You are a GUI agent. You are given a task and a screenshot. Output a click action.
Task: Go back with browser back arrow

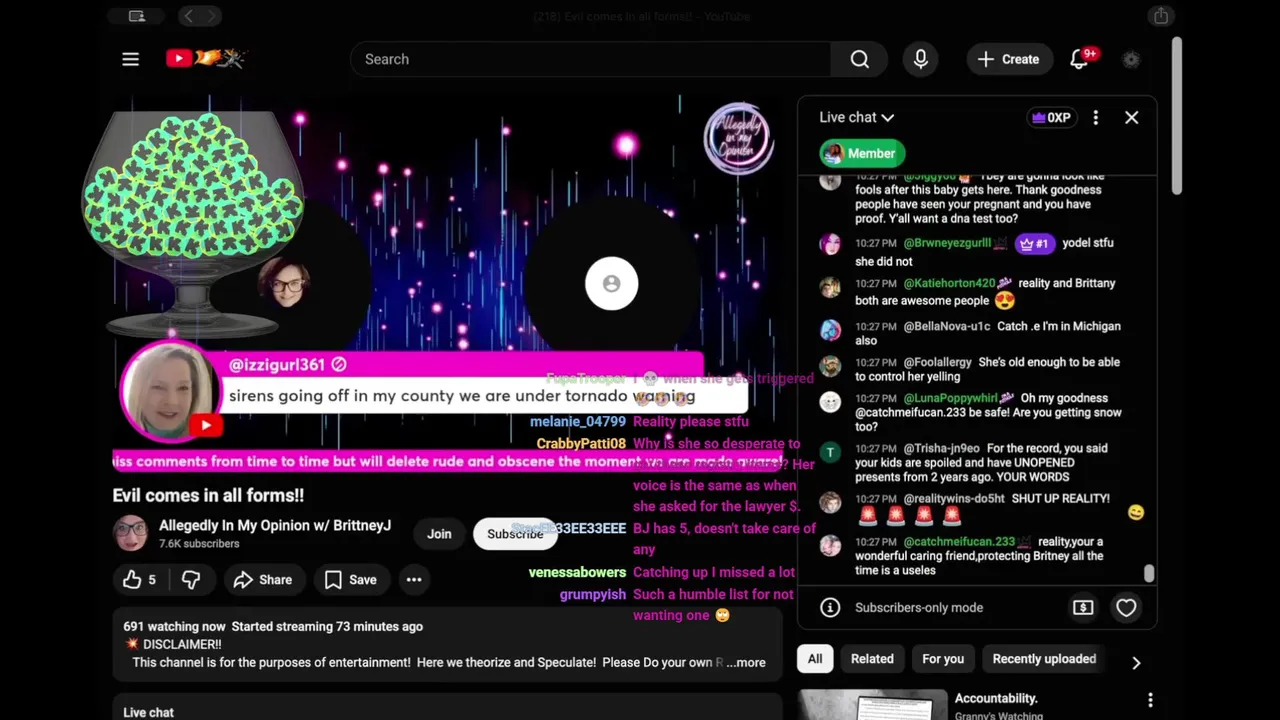pyautogui.click(x=189, y=16)
